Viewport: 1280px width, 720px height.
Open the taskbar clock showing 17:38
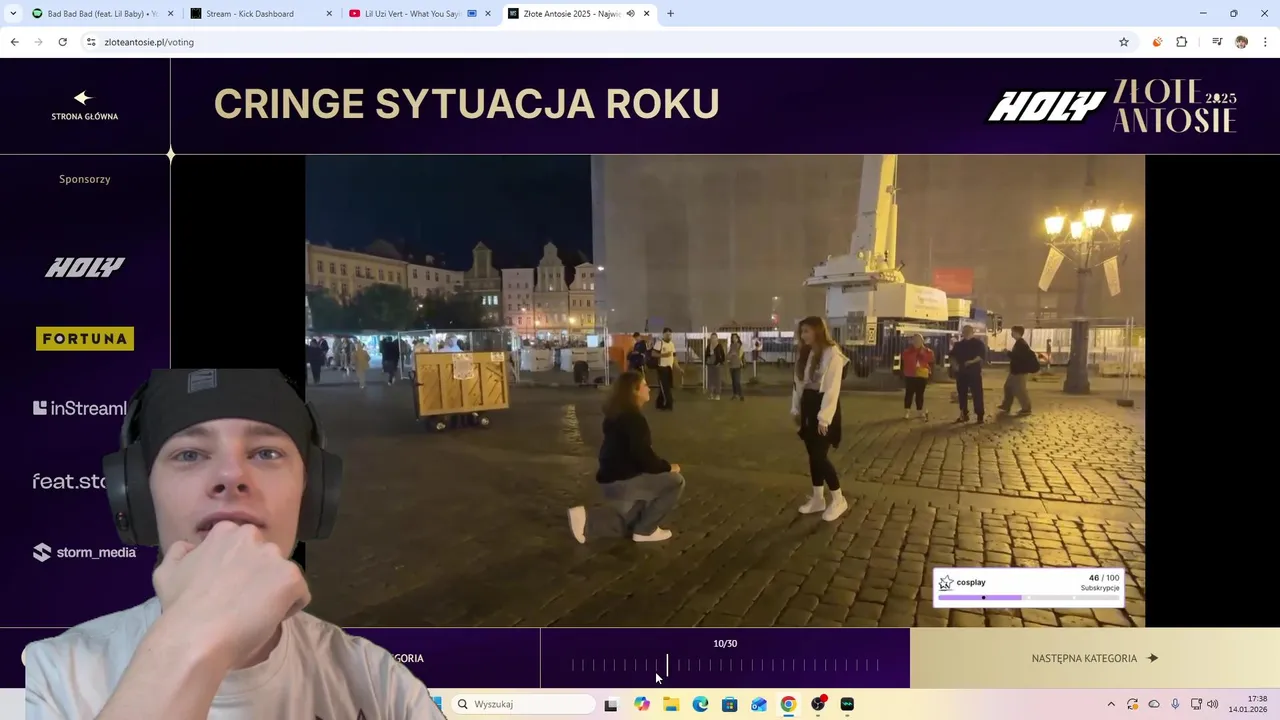[1248, 704]
